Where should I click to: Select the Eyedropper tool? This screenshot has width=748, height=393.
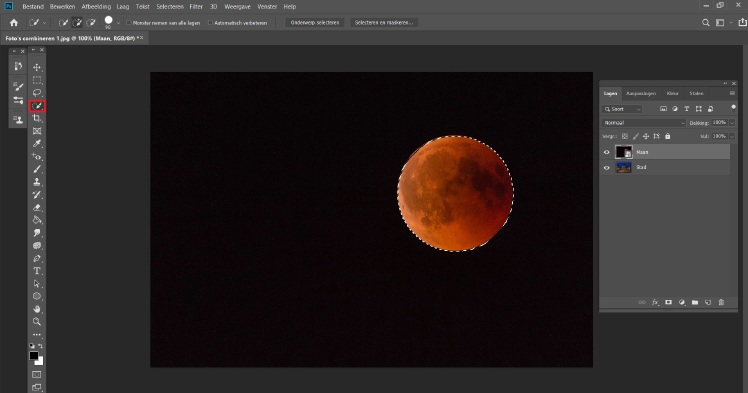tap(37, 144)
